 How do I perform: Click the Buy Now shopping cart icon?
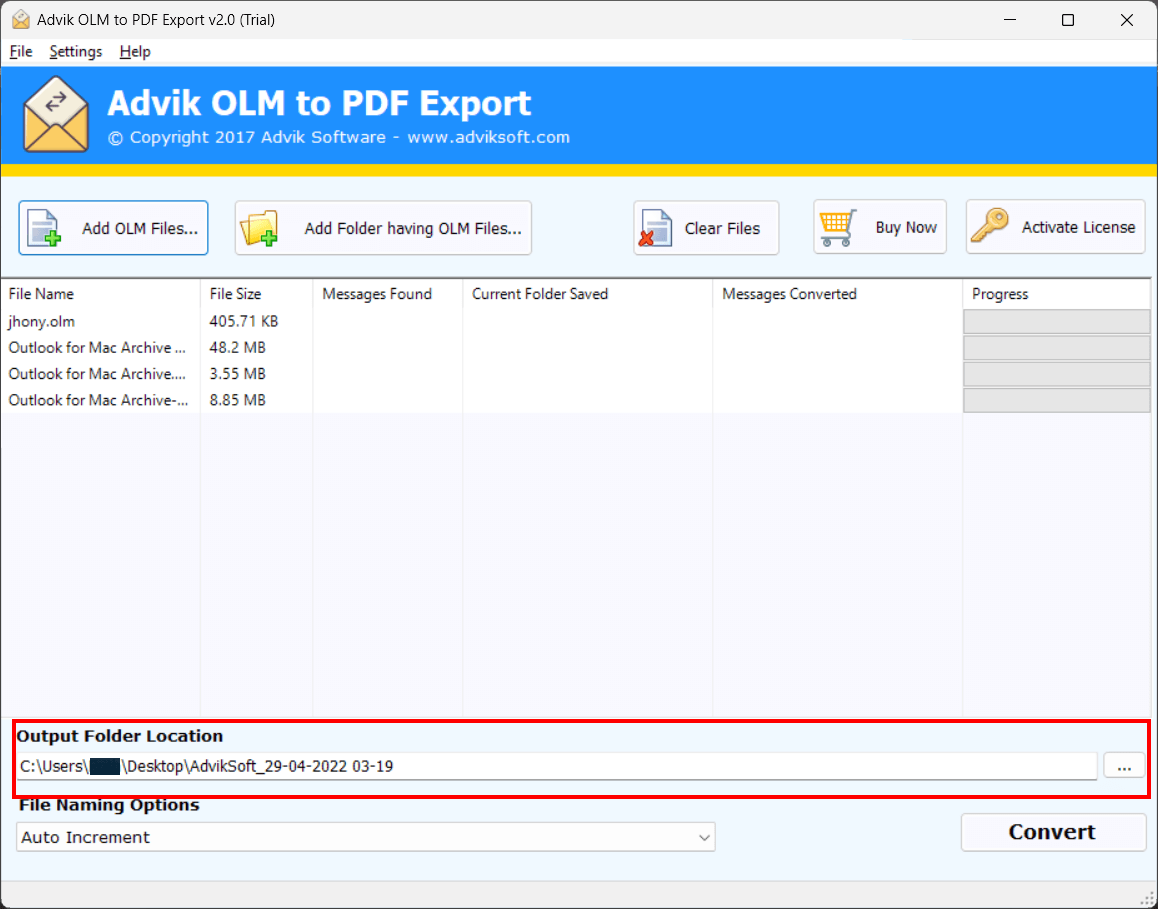(x=838, y=227)
